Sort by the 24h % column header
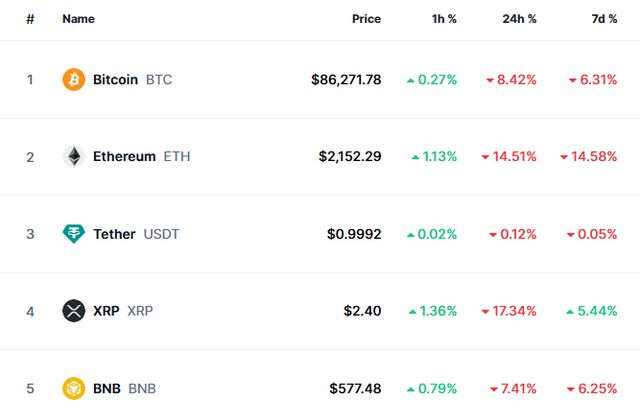The width and height of the screenshot is (640, 420). pos(519,19)
